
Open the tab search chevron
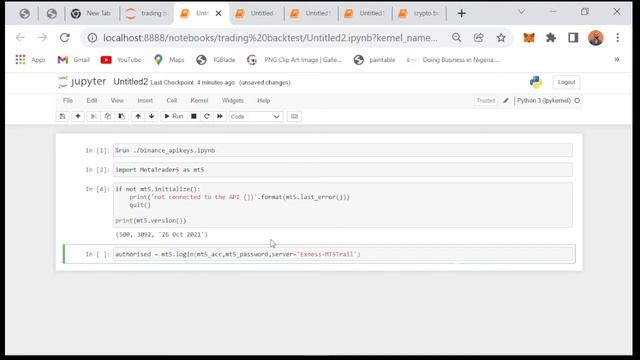[x=521, y=12]
